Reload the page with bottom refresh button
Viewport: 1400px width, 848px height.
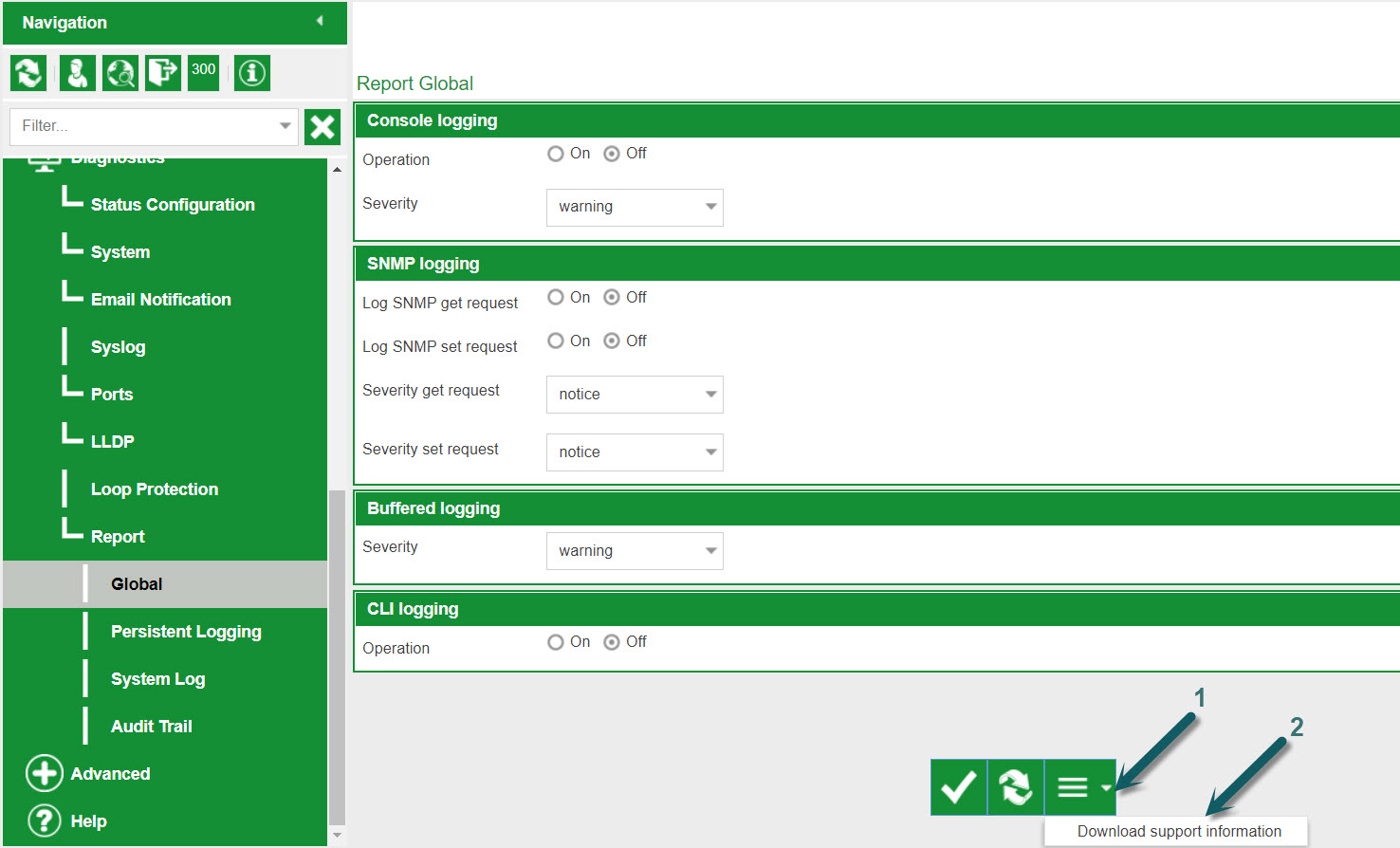[x=1016, y=786]
